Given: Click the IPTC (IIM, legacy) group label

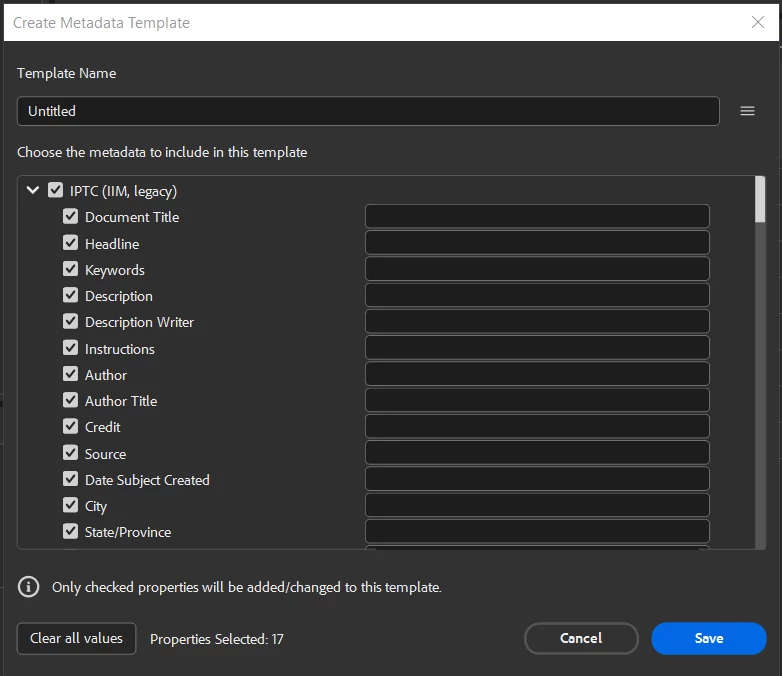Looking at the screenshot, I should [123, 191].
